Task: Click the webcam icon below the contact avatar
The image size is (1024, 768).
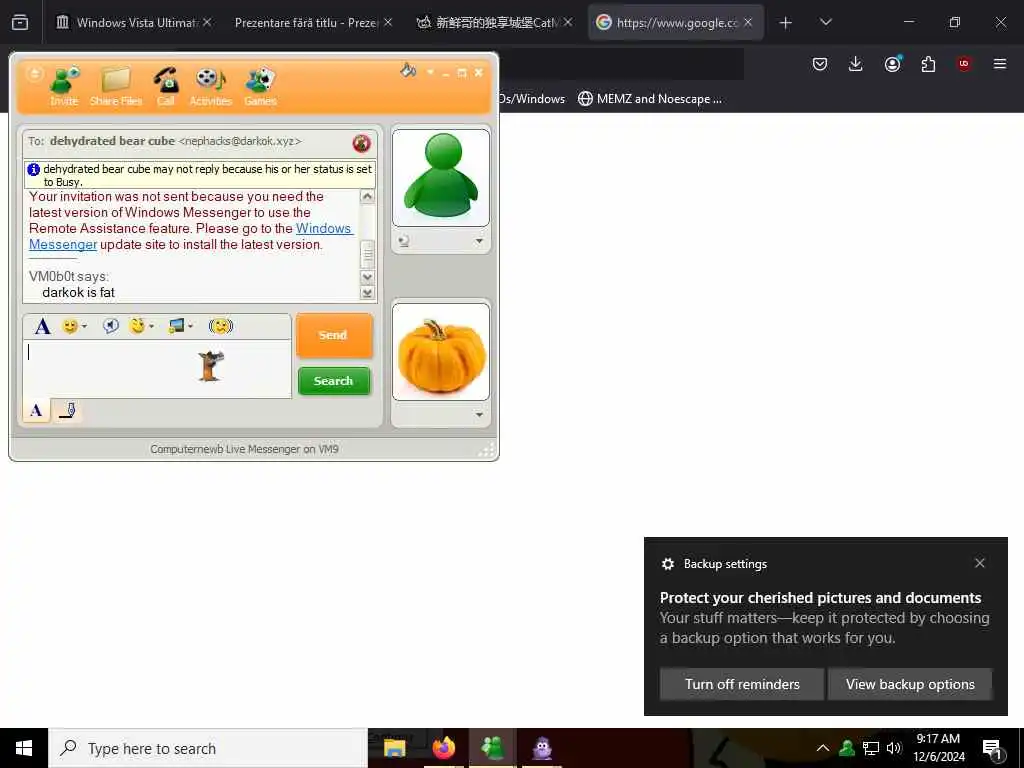Action: (404, 241)
